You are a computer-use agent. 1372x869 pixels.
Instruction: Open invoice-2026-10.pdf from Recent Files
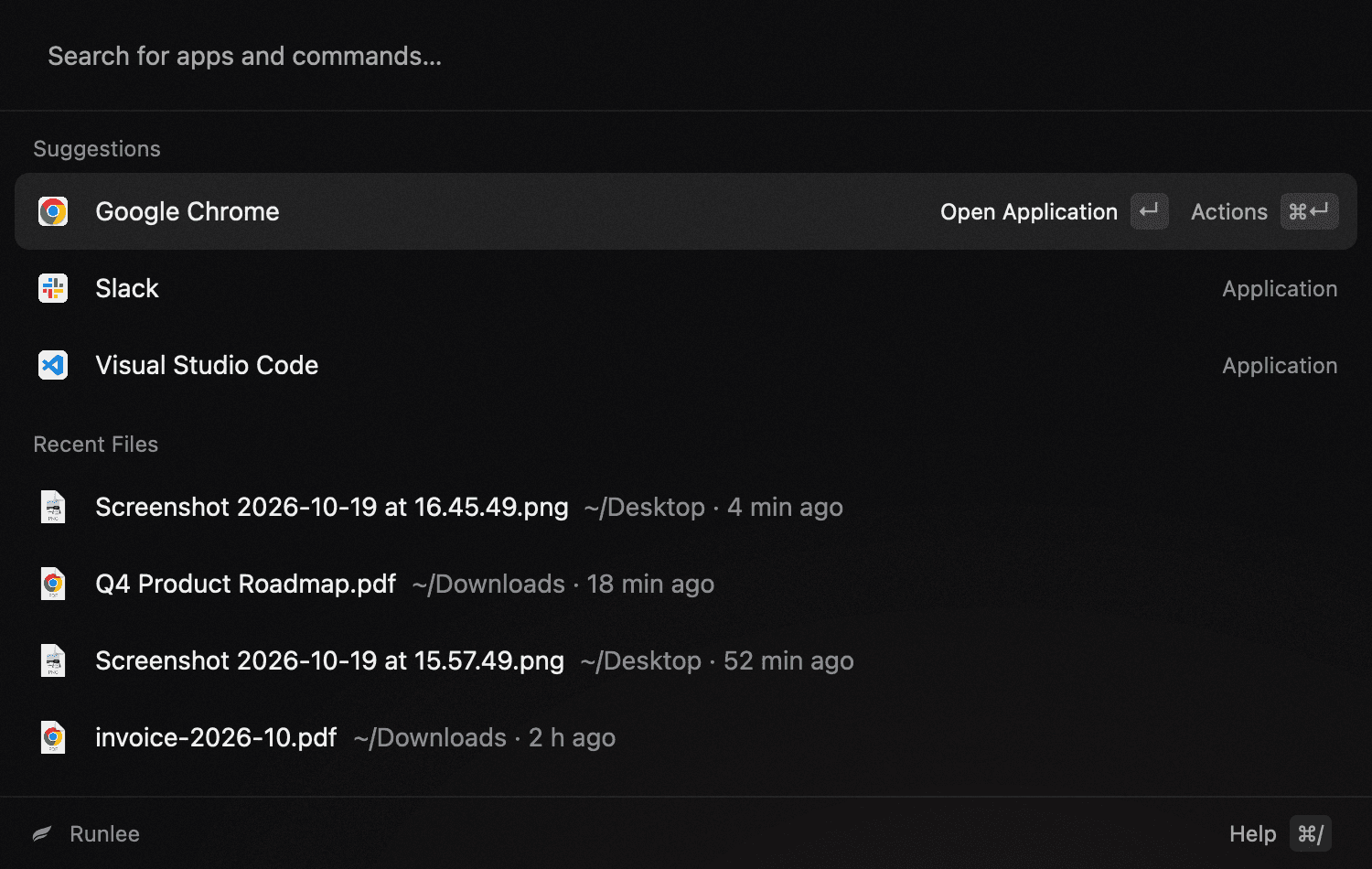686,737
